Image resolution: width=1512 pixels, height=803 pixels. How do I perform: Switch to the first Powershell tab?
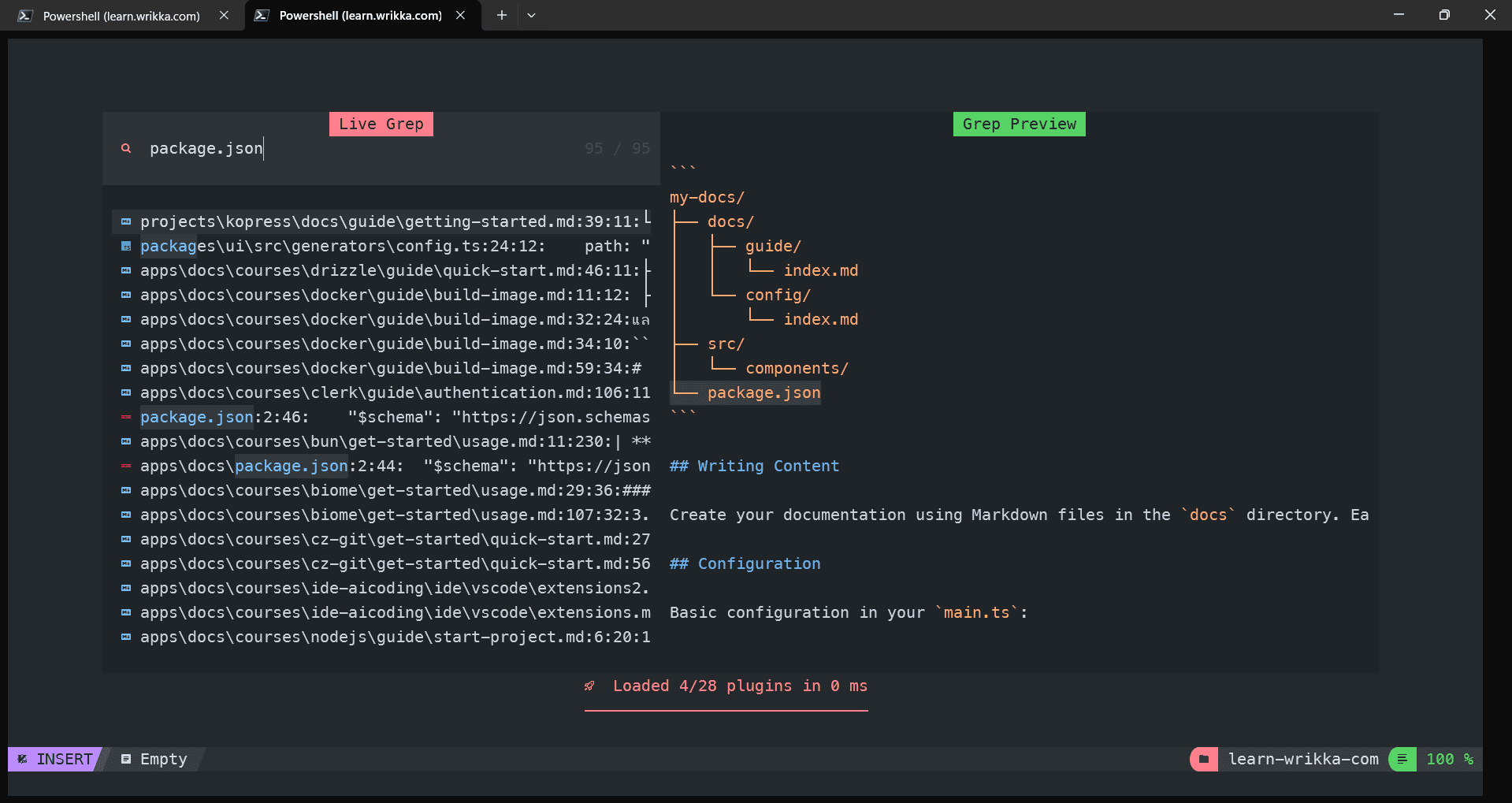click(122, 16)
